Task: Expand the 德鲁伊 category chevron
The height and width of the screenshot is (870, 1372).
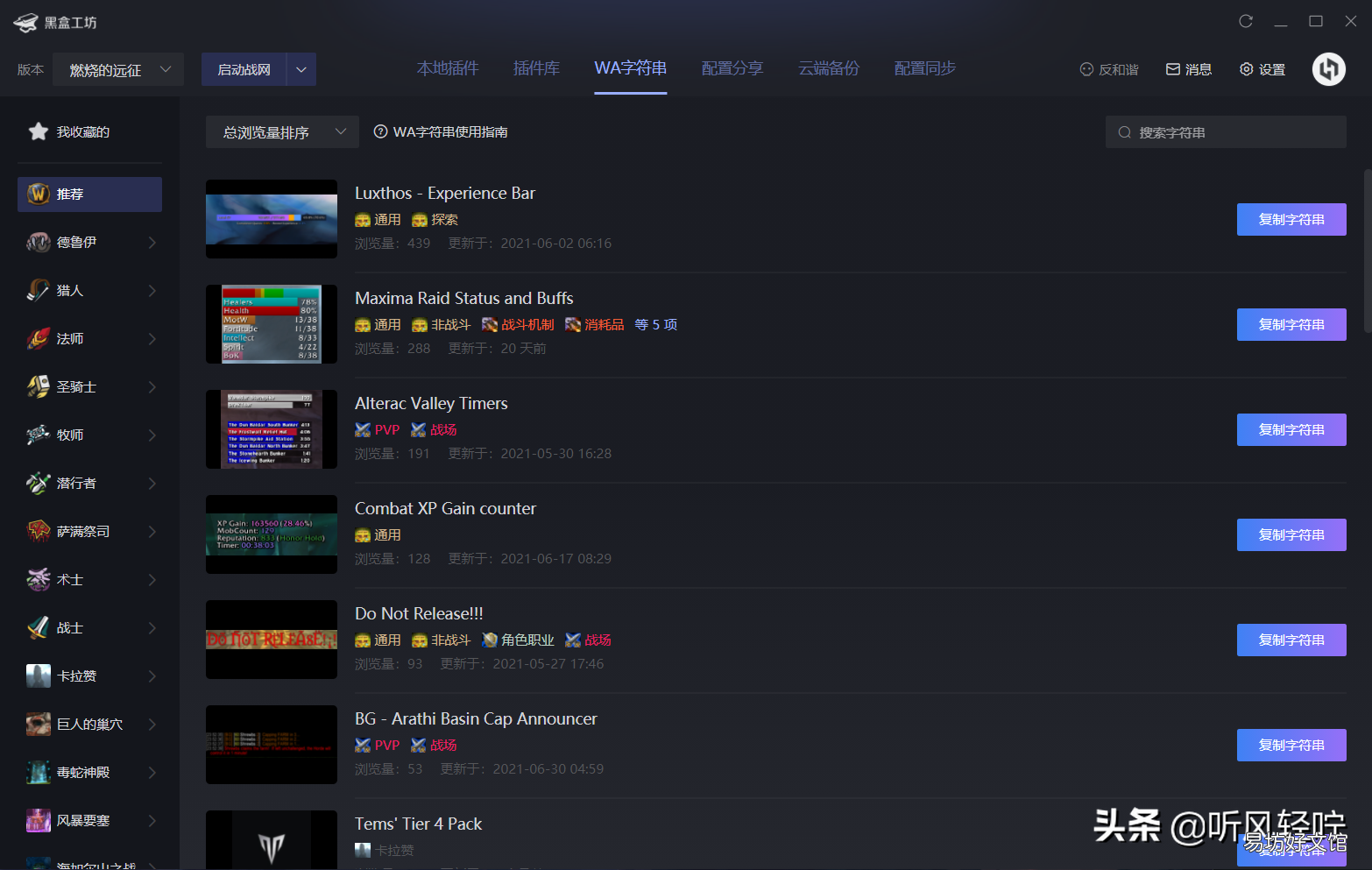Action: click(152, 242)
